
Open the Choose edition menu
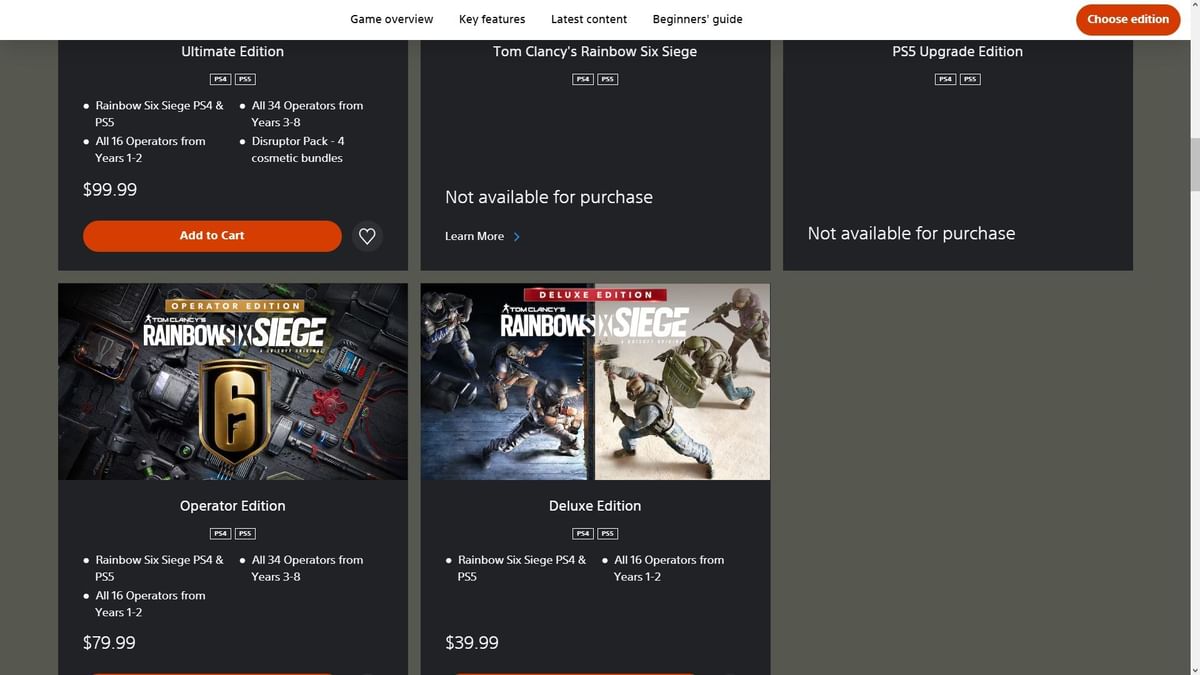tap(1128, 19)
